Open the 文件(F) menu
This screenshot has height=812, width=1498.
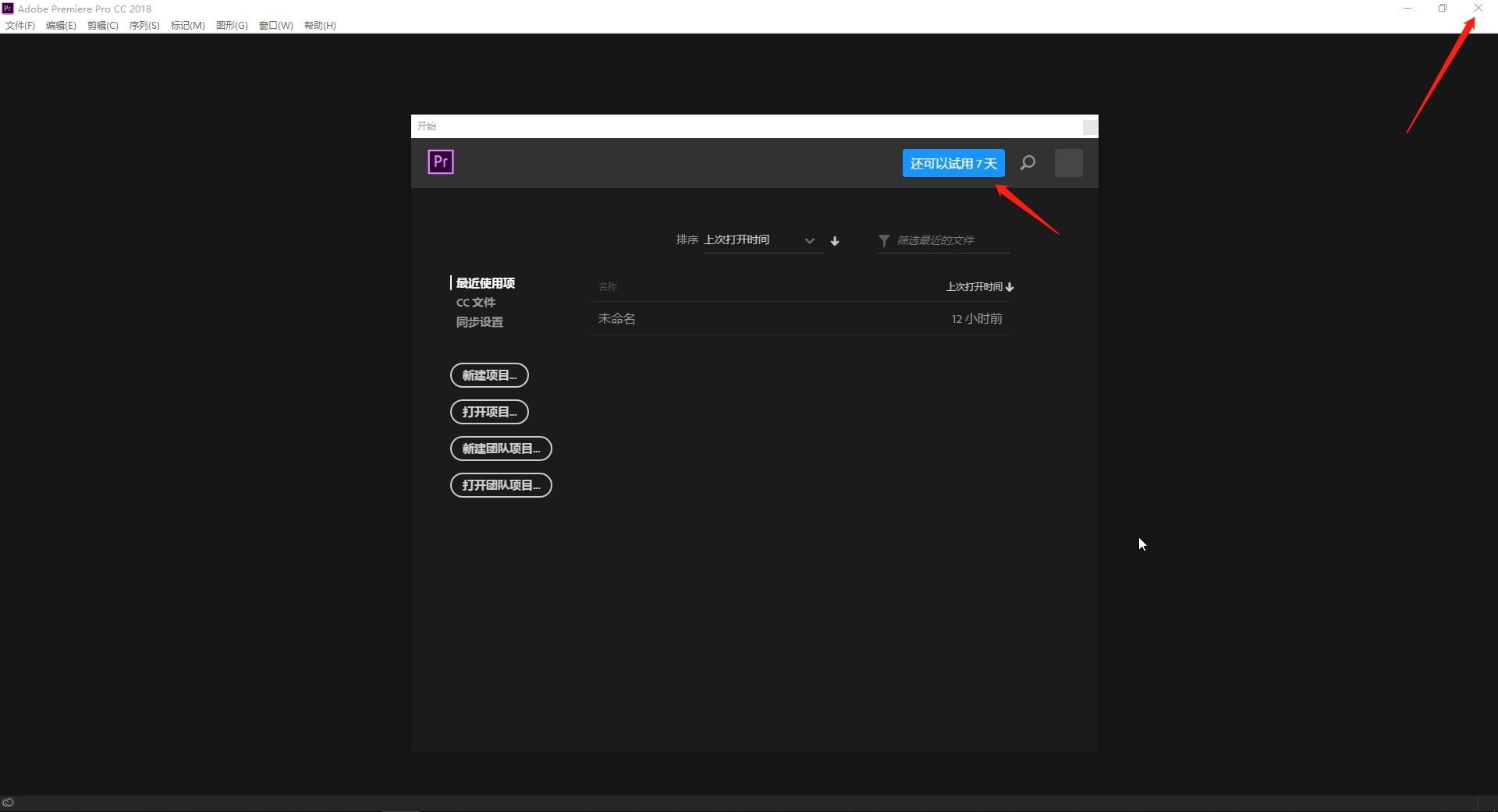(20, 26)
